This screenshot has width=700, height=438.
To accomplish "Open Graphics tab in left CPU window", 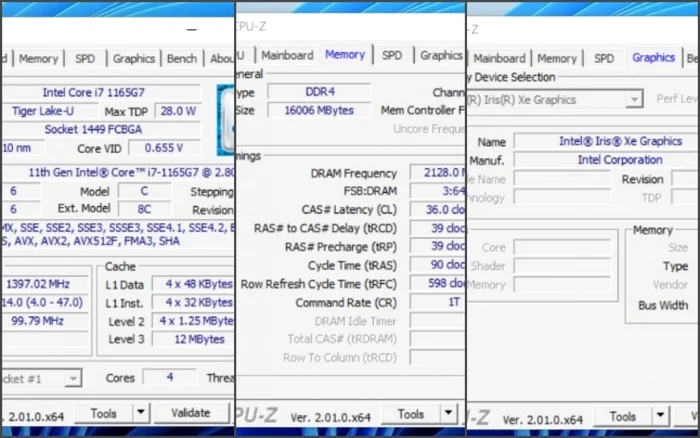I will (133, 58).
